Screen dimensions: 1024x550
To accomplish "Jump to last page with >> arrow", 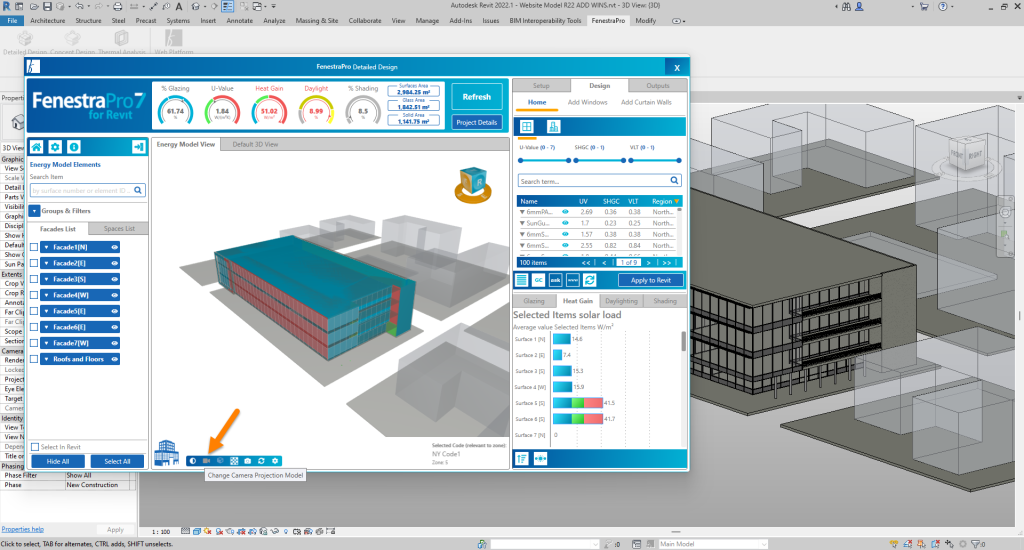I will (666, 263).
